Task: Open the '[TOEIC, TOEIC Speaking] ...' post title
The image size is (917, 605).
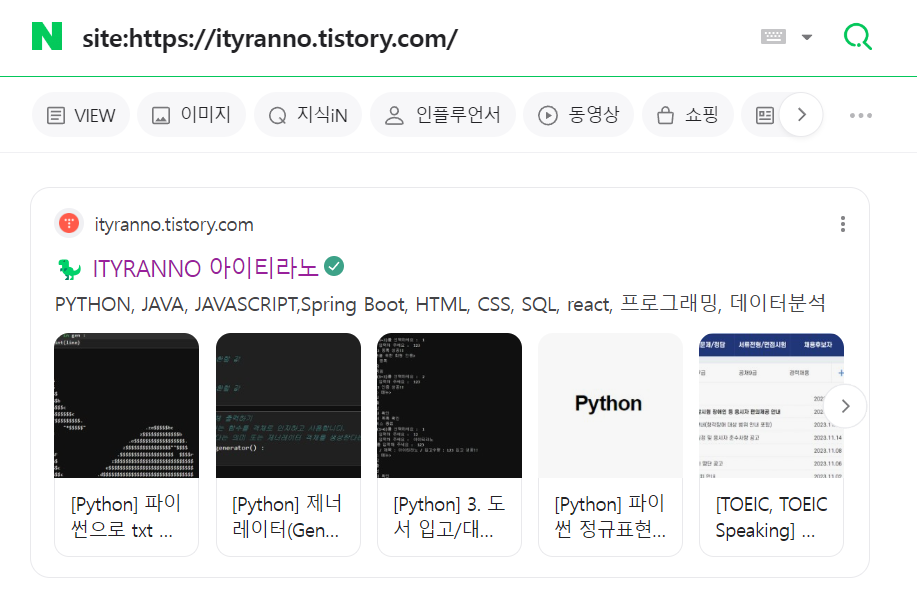Action: [771, 517]
